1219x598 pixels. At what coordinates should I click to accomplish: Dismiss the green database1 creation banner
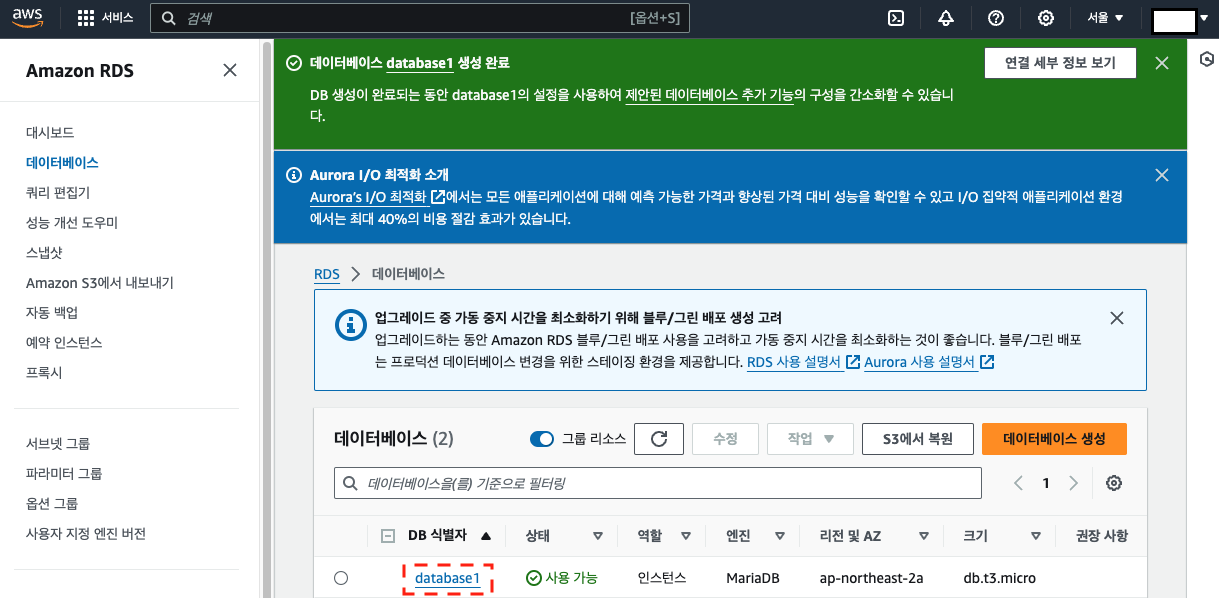pos(1162,63)
